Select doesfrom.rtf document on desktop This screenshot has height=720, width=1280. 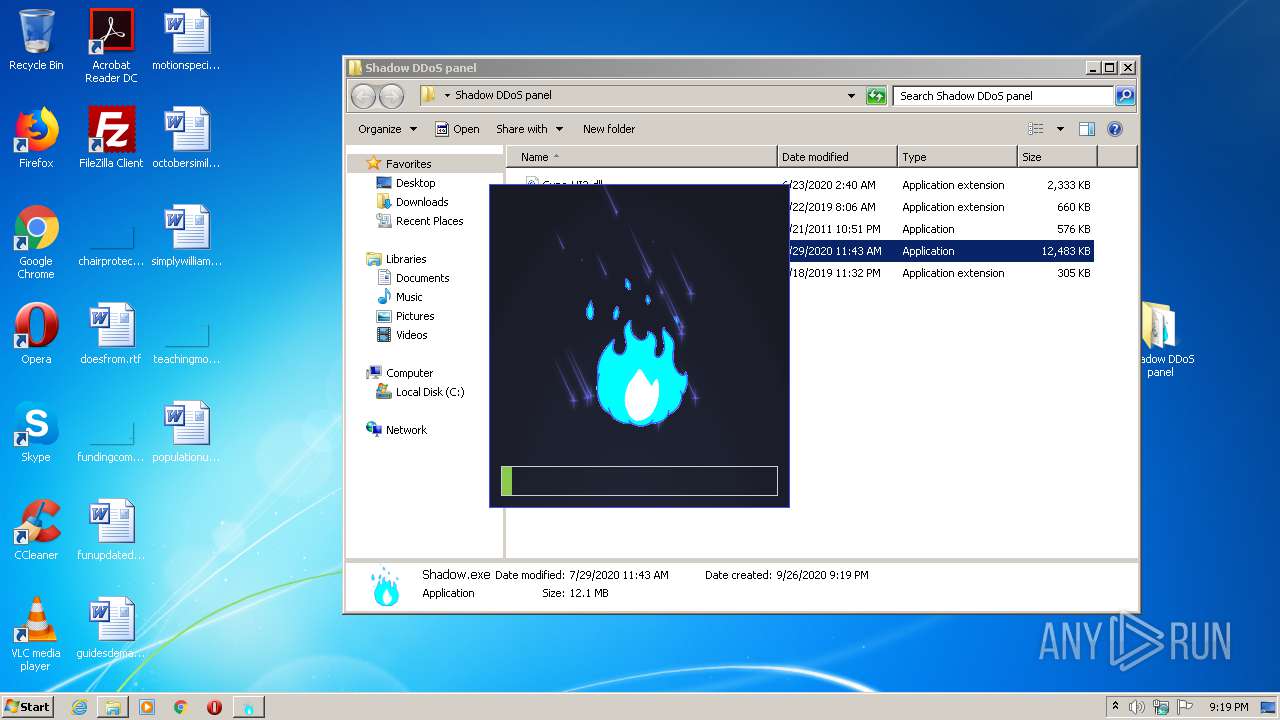111,334
